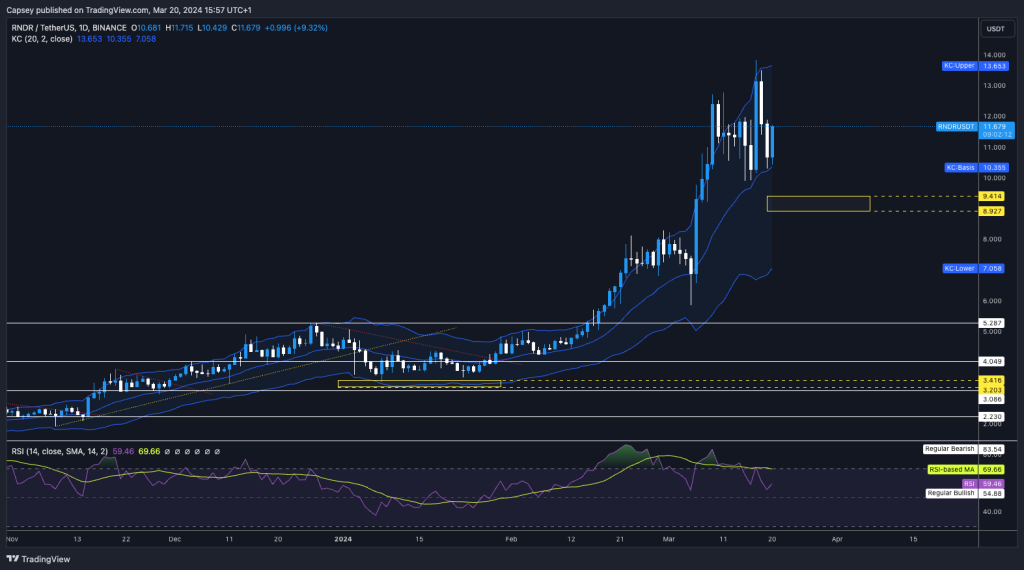
Task: Click the Apr label on time axis
Action: click(x=836, y=537)
